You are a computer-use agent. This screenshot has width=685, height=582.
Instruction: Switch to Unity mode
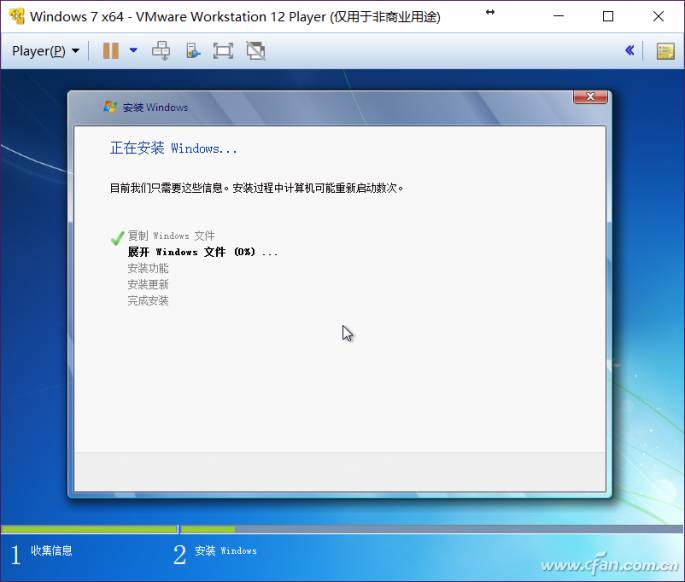tap(256, 51)
